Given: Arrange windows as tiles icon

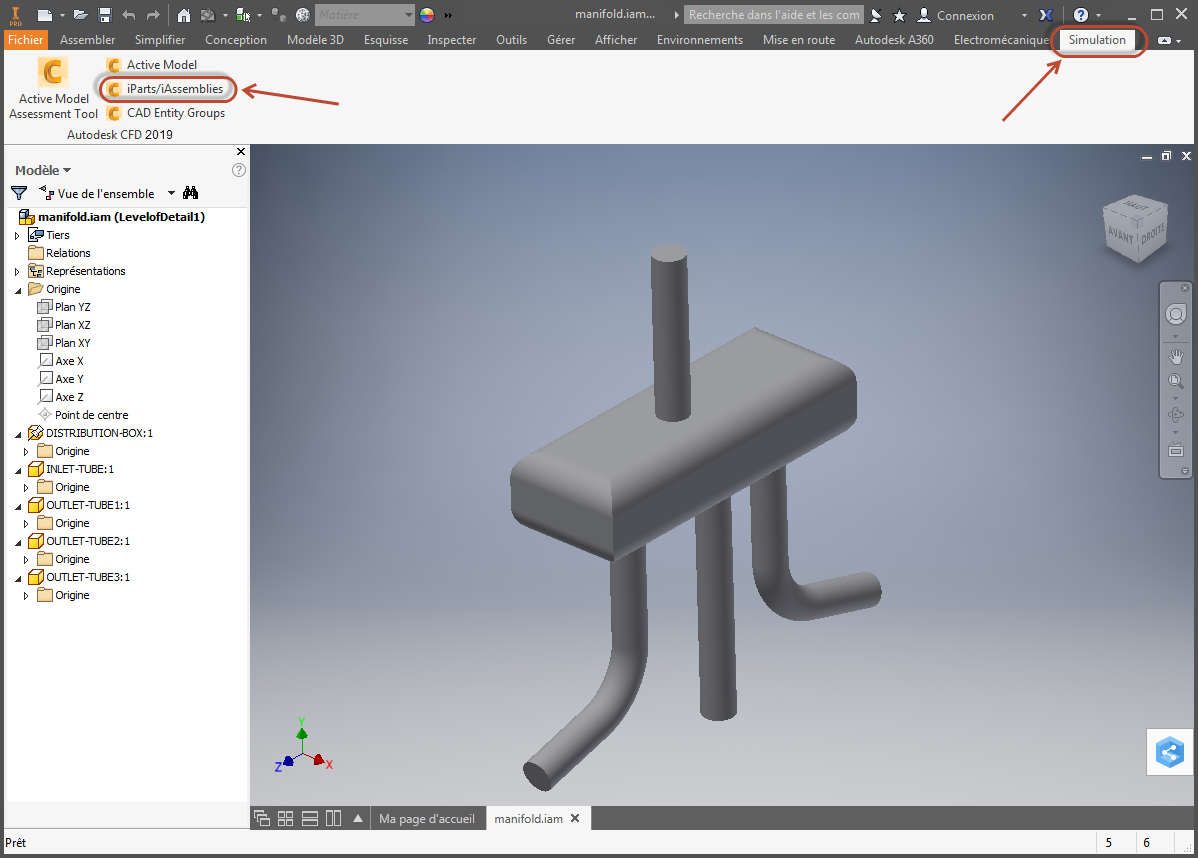Looking at the screenshot, I should coord(285,818).
